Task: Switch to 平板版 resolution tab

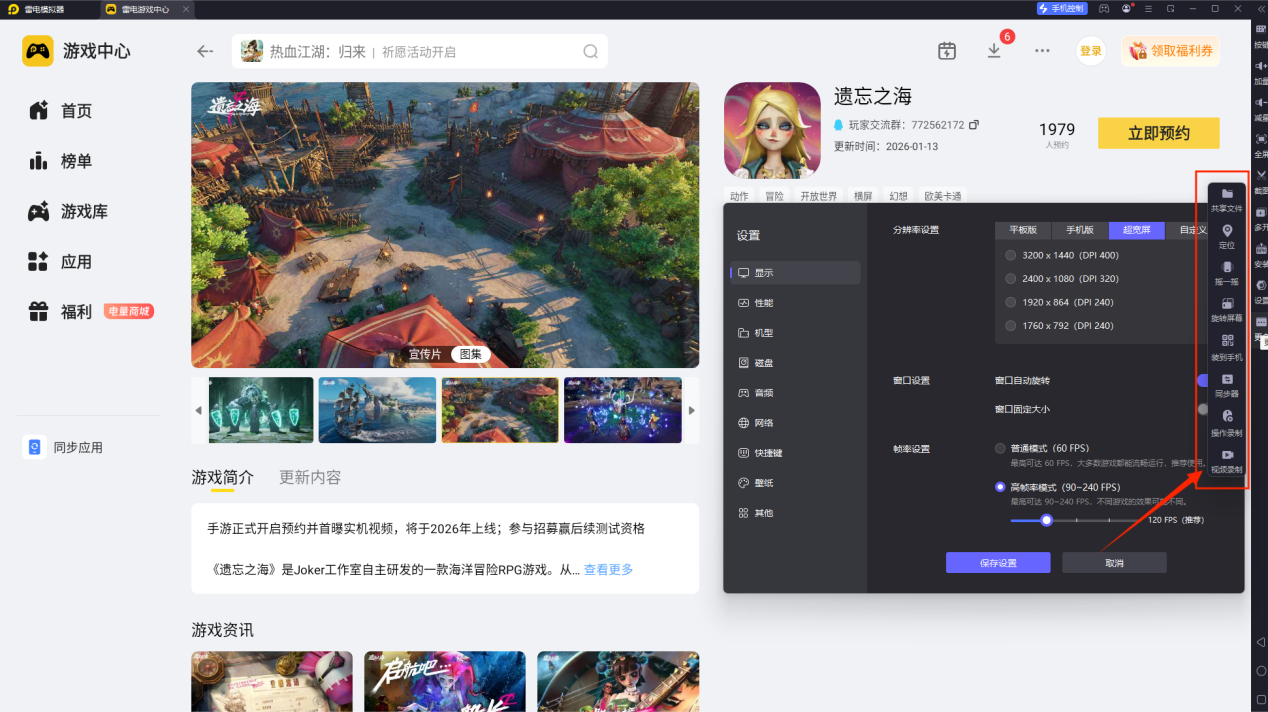Action: [1023, 230]
